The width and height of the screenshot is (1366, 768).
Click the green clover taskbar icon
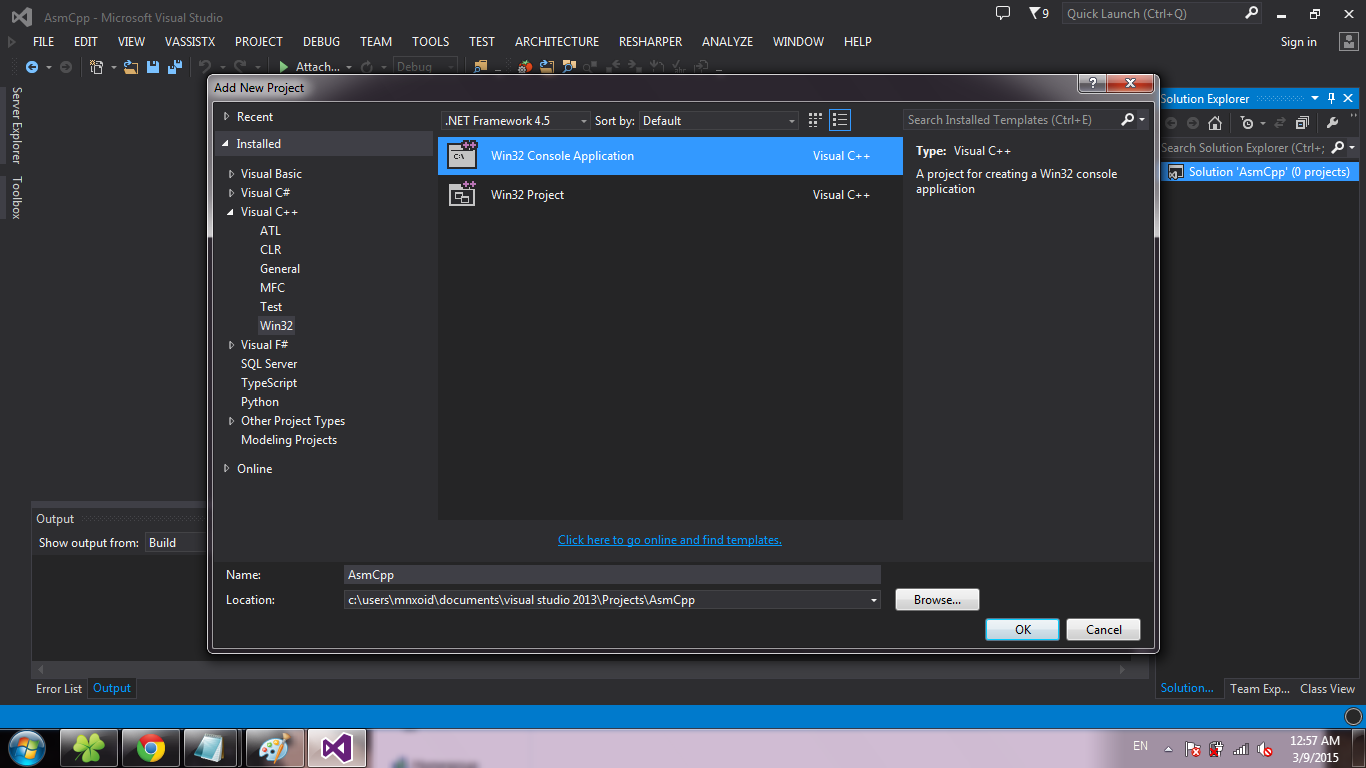(90, 748)
